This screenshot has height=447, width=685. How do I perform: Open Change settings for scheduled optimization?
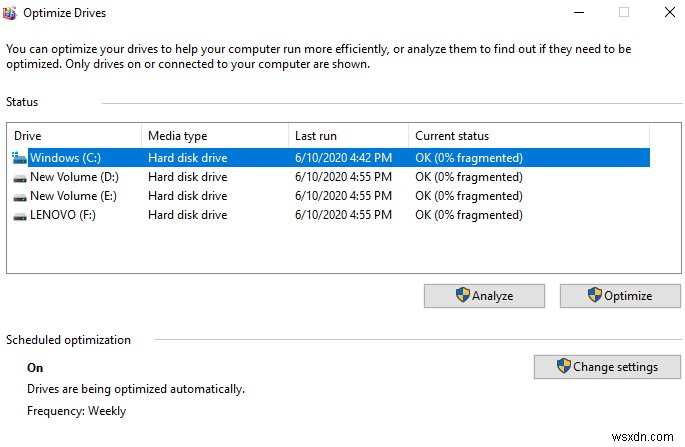coord(607,367)
